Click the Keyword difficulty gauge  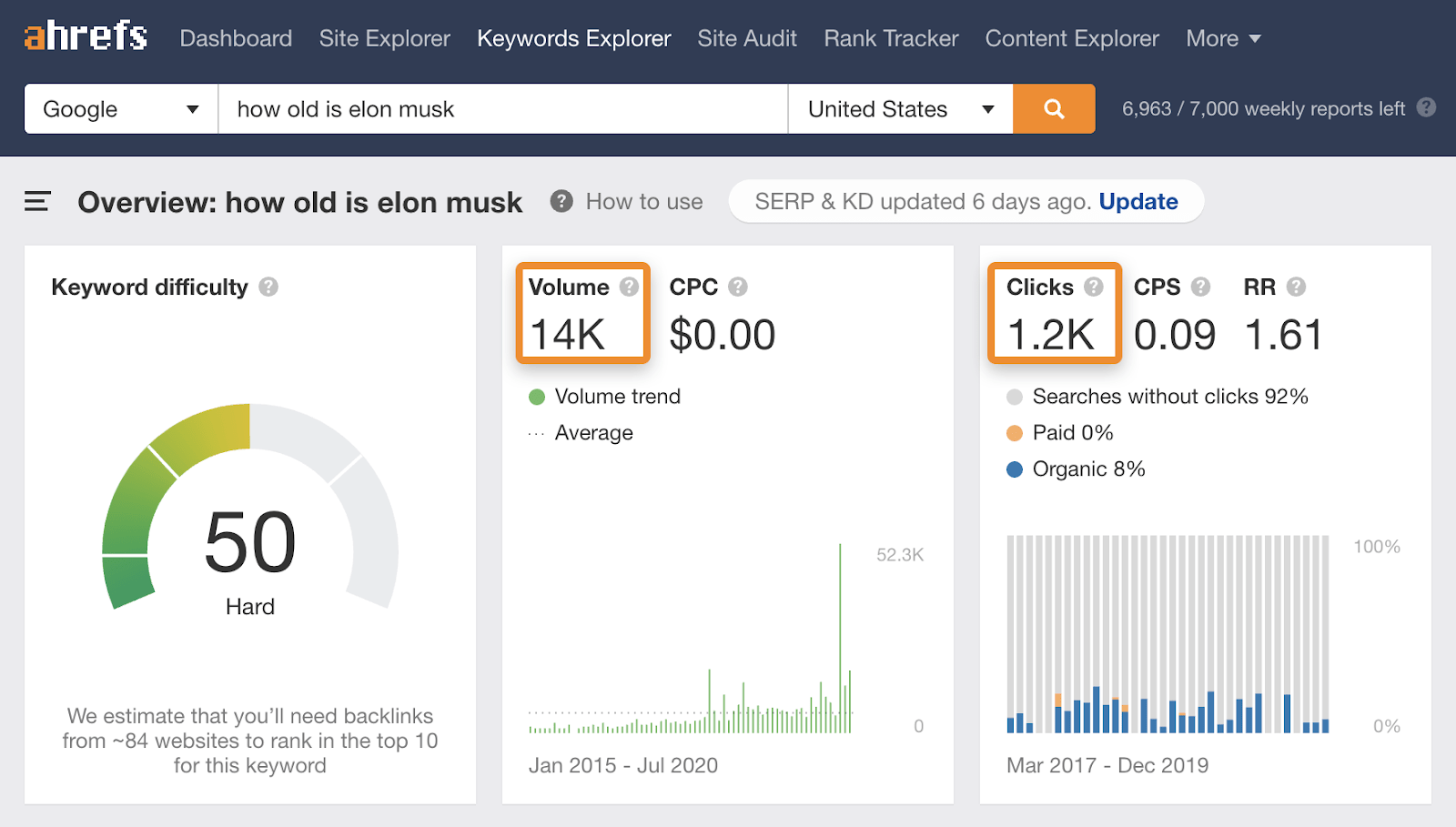(250, 537)
